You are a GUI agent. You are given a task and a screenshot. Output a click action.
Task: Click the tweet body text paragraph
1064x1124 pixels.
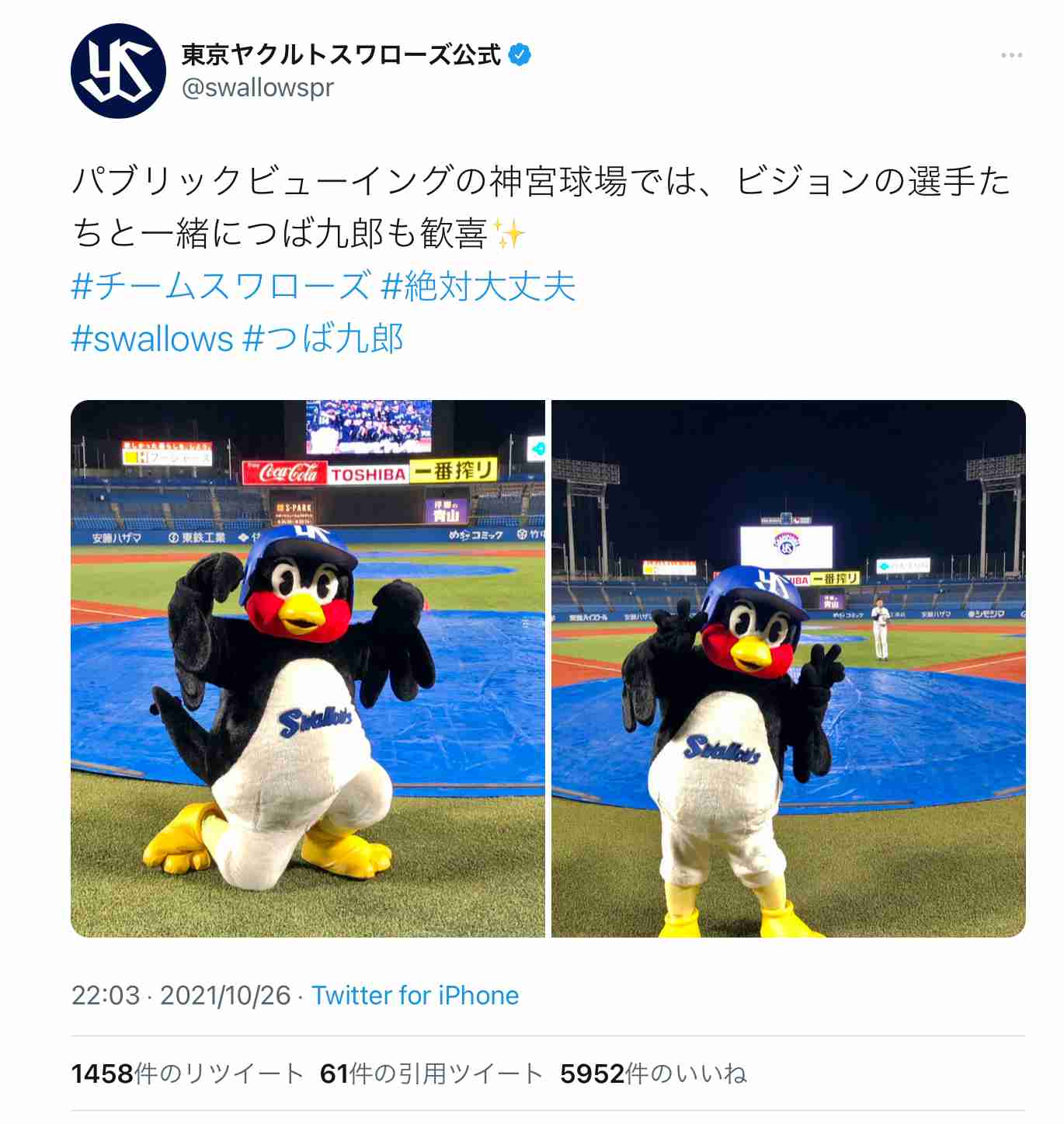pyautogui.click(x=541, y=207)
